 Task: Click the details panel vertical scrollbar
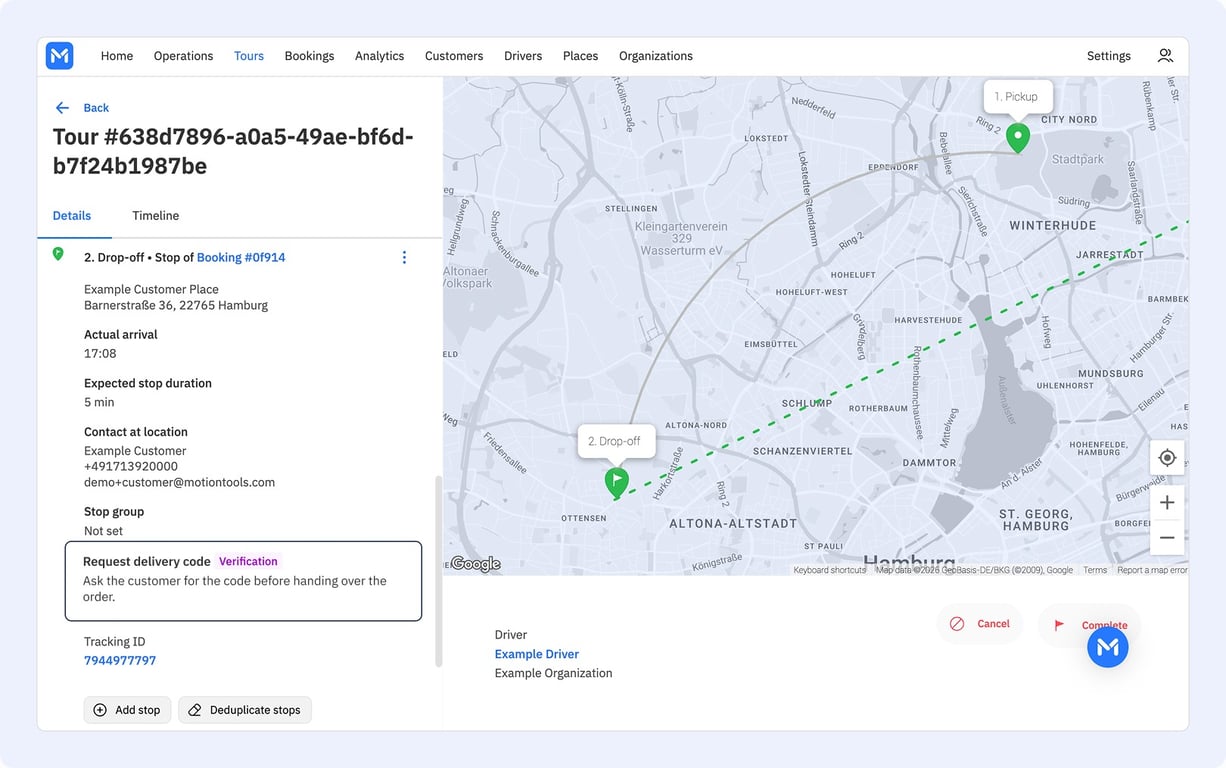coord(438,571)
